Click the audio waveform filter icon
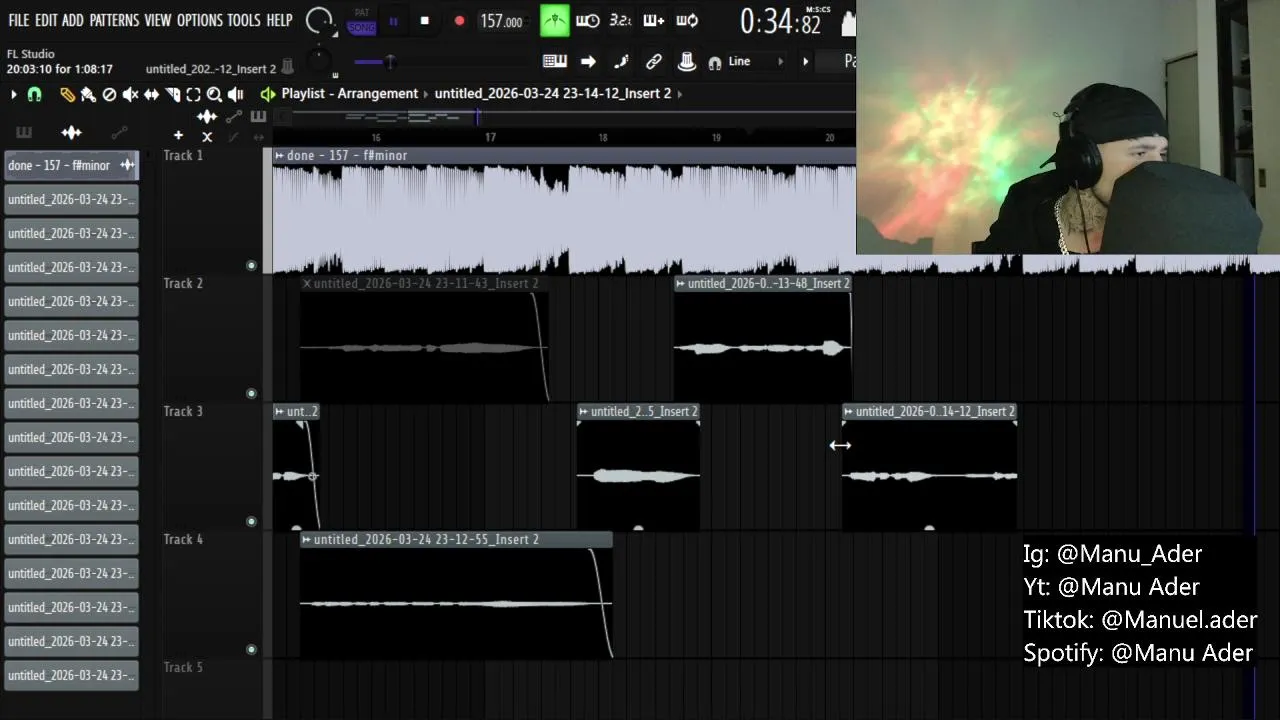Screen dimensions: 1280x720 [x=71, y=133]
